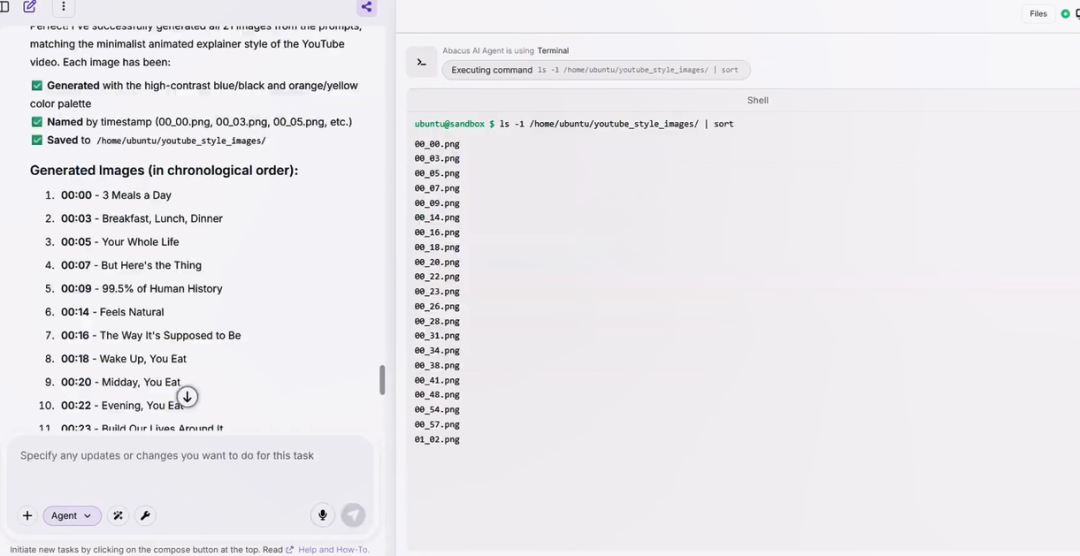Click 01_02.png in the shell output
Screen dimensions: 1080x556
point(437,440)
